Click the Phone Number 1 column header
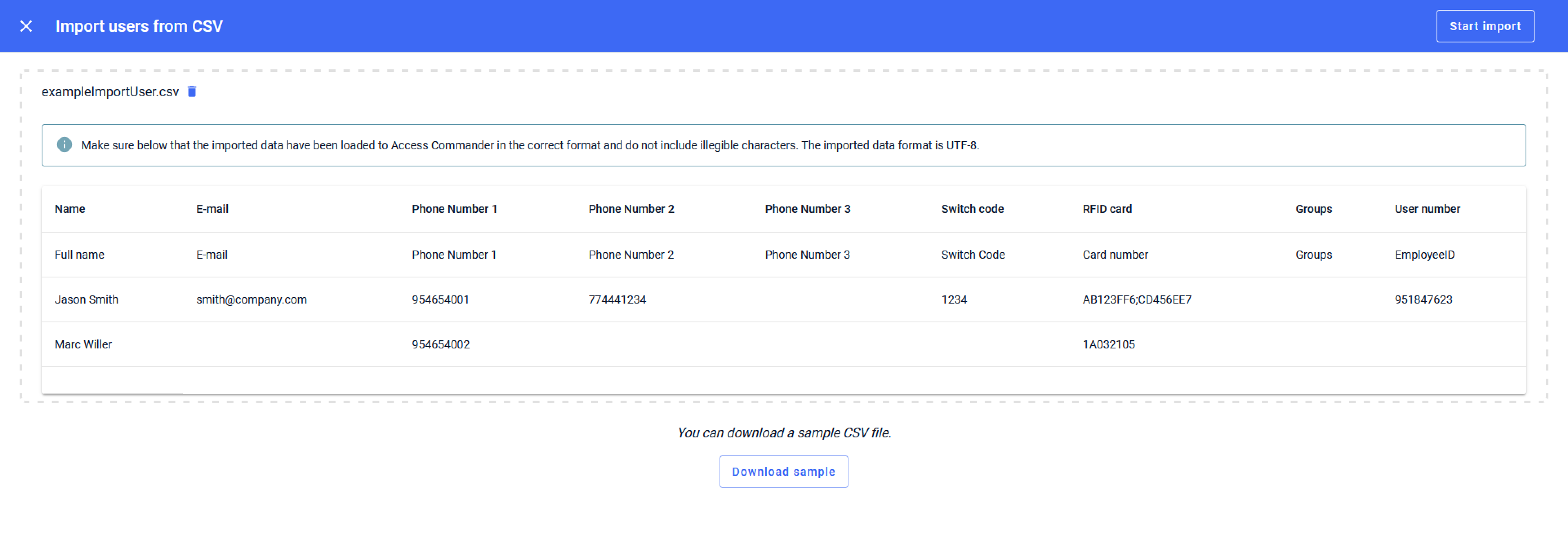 click(454, 208)
